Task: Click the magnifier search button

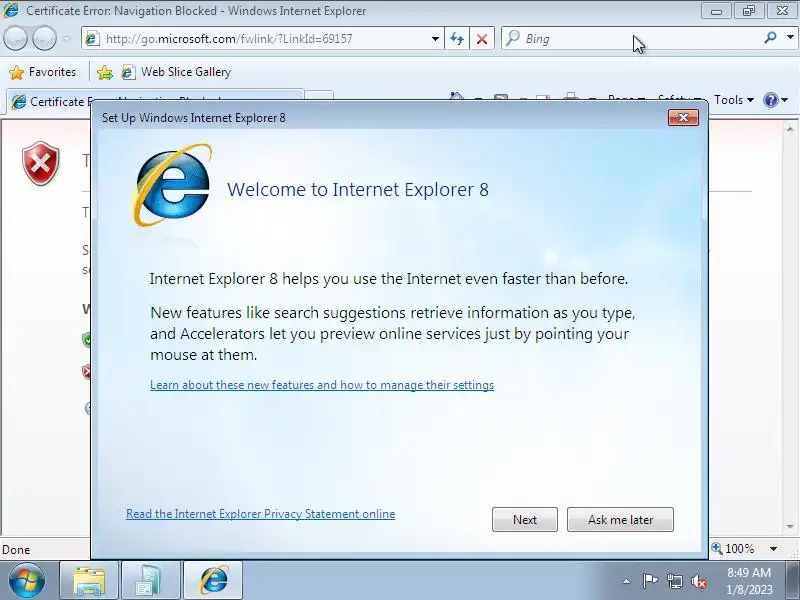Action: pos(770,38)
